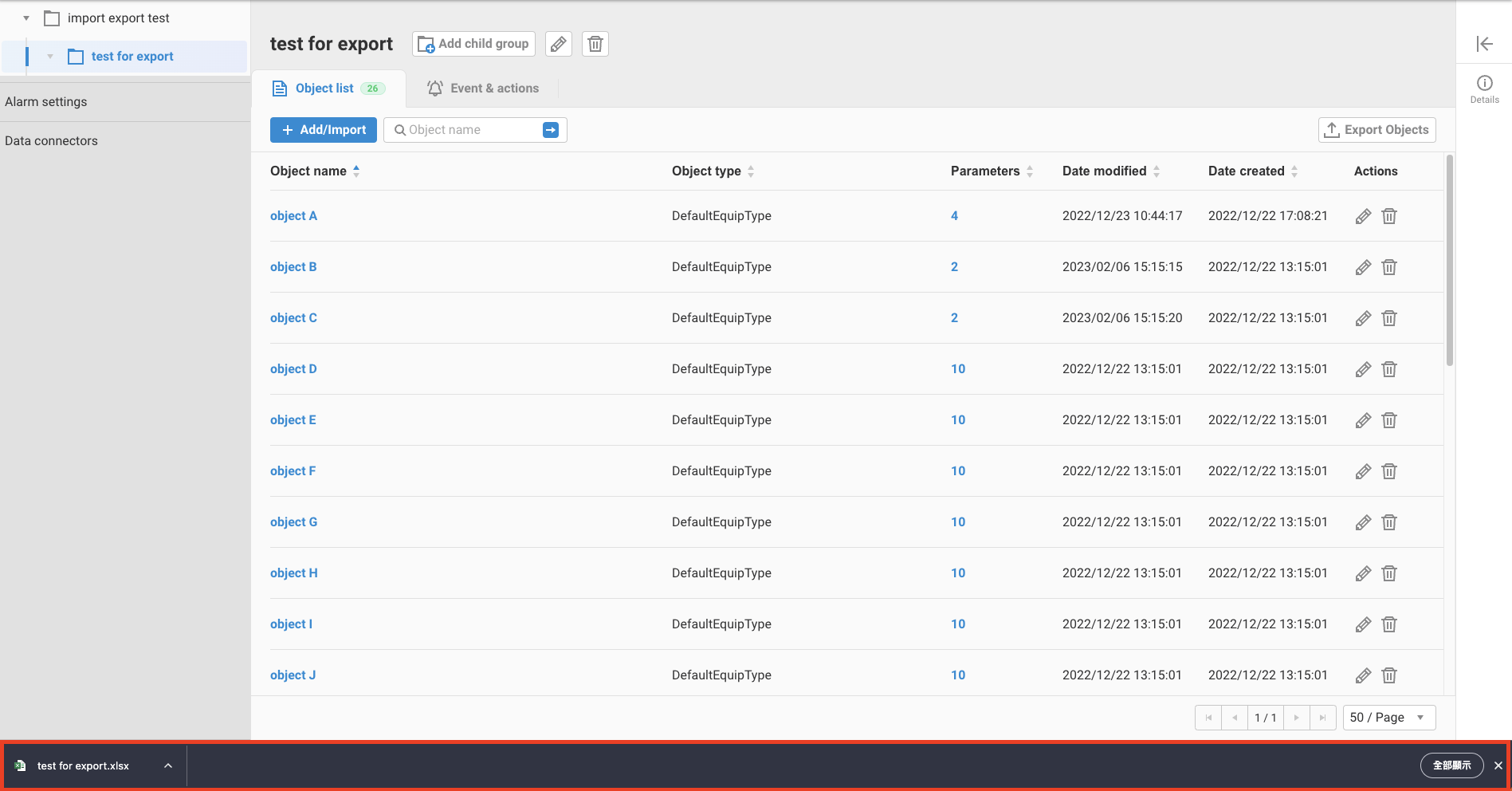Open the 50 / Page dropdown
Image resolution: width=1512 pixels, height=791 pixels.
(x=1388, y=718)
